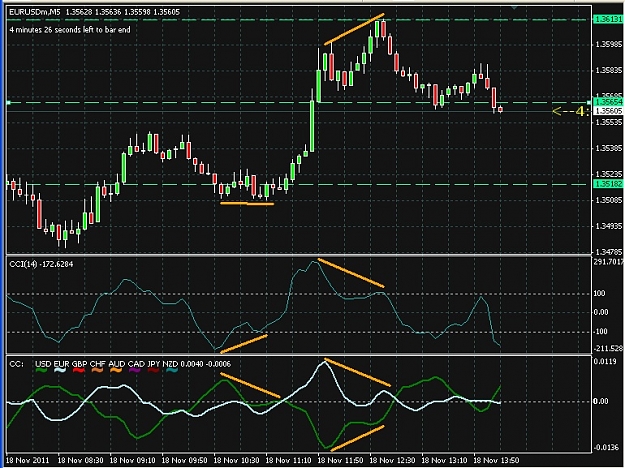Image resolution: width=625 pixels, height=468 pixels.
Task: Click the current price tag 1.35605
Action: (608, 111)
